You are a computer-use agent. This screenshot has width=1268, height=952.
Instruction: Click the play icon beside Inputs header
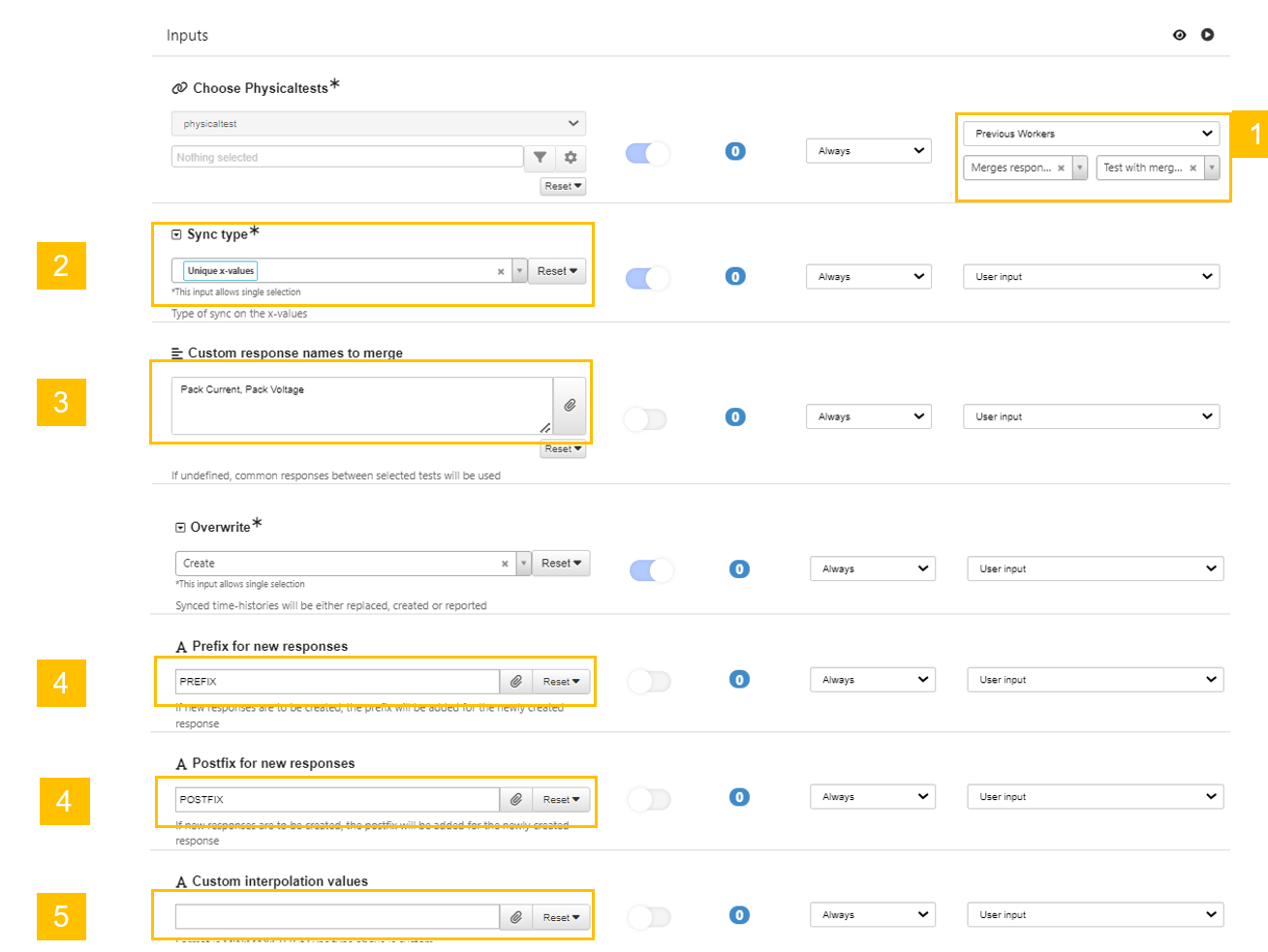coord(1207,35)
